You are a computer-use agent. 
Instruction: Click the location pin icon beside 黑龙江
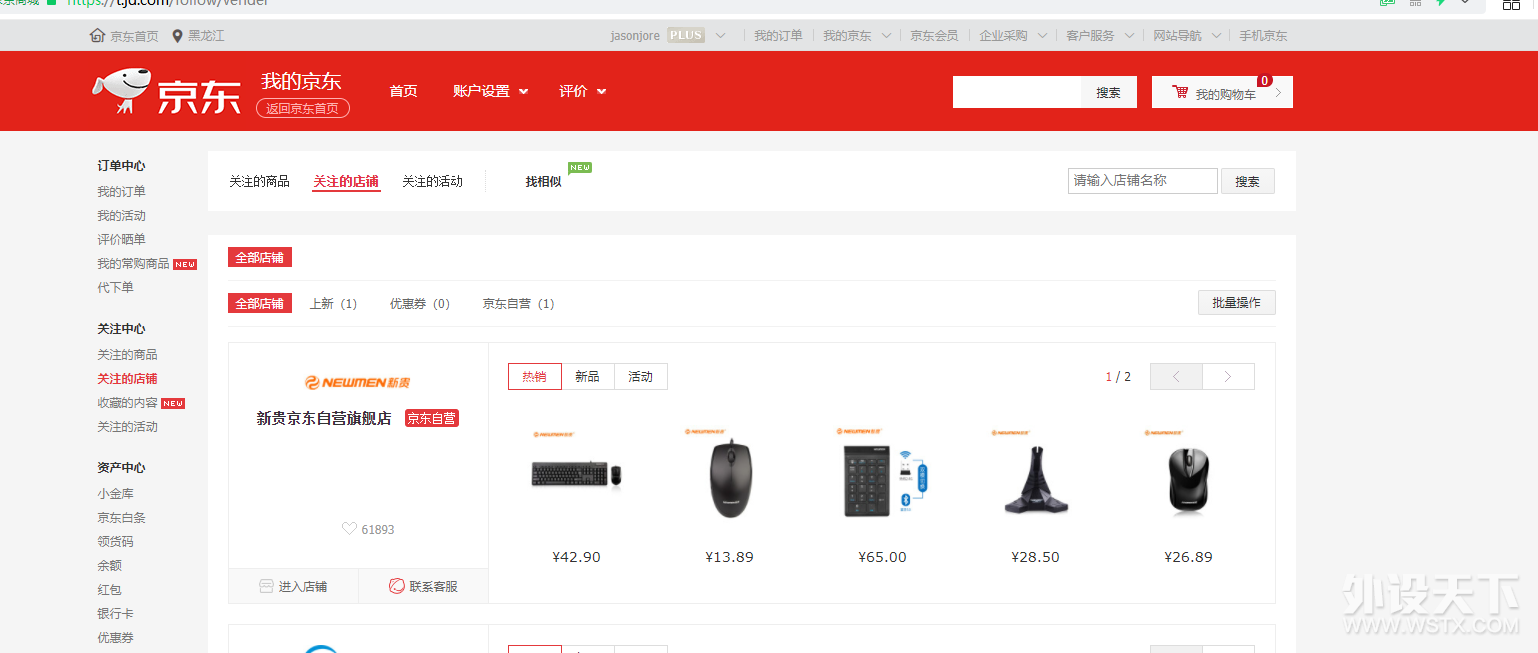point(177,36)
